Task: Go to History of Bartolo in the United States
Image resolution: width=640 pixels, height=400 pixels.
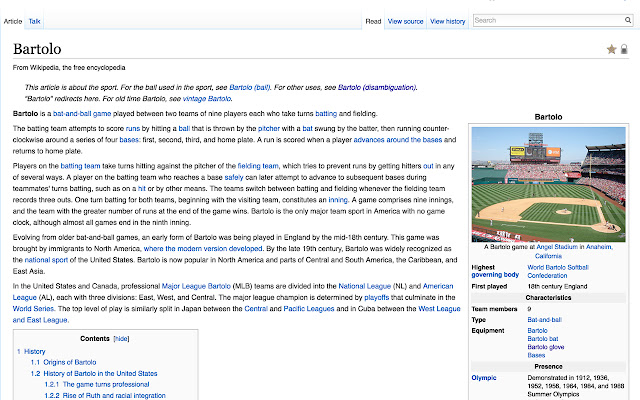Action: click(x=100, y=373)
